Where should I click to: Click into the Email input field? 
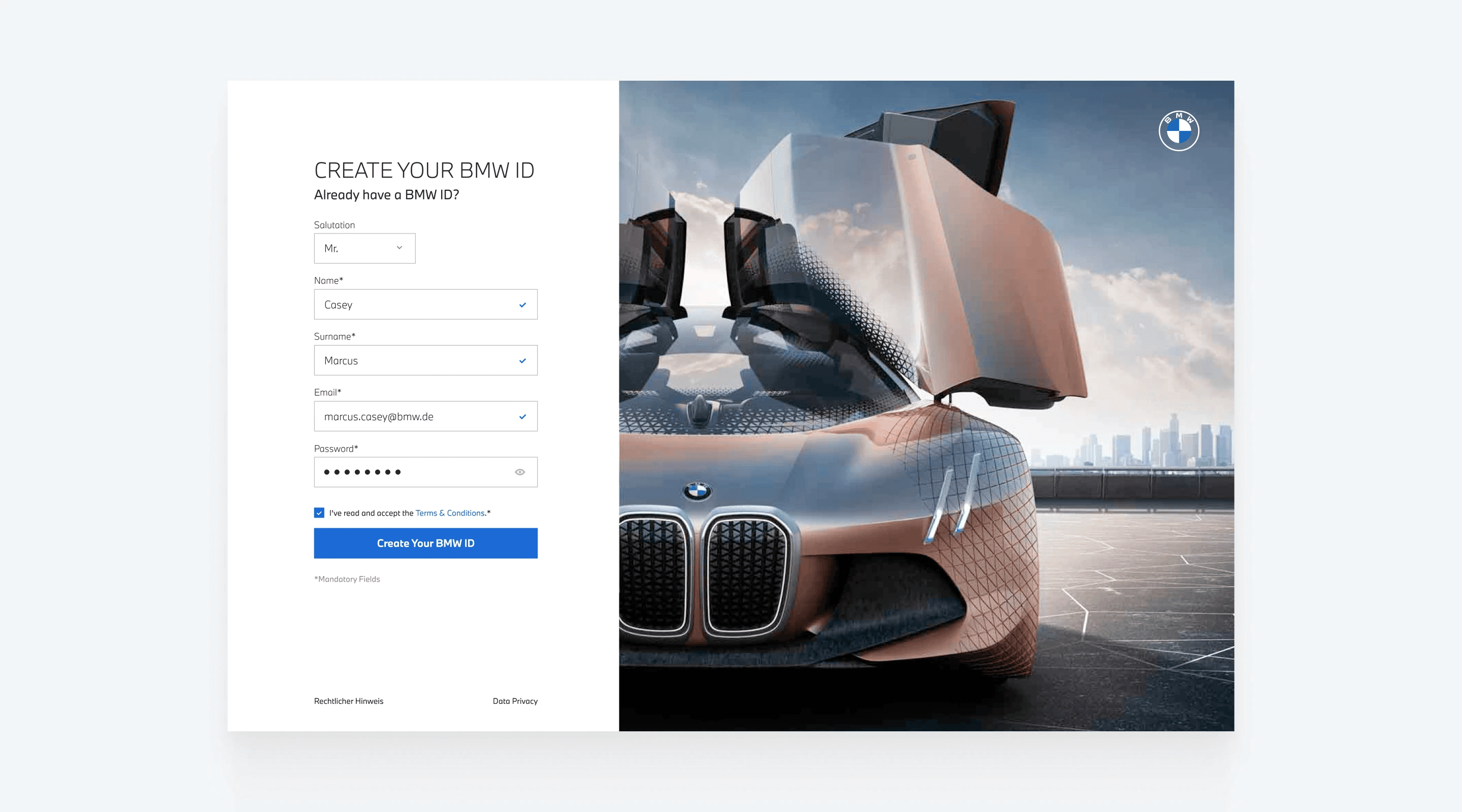pyautogui.click(x=414, y=417)
